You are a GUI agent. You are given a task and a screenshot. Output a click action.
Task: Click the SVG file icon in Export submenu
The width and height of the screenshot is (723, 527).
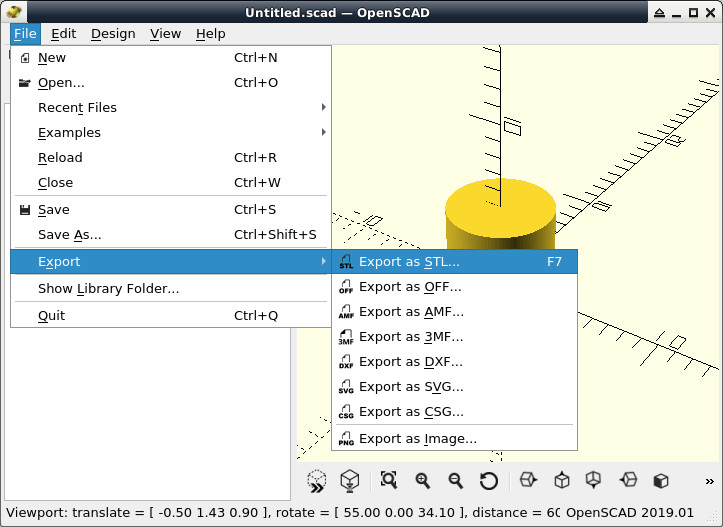pos(346,387)
